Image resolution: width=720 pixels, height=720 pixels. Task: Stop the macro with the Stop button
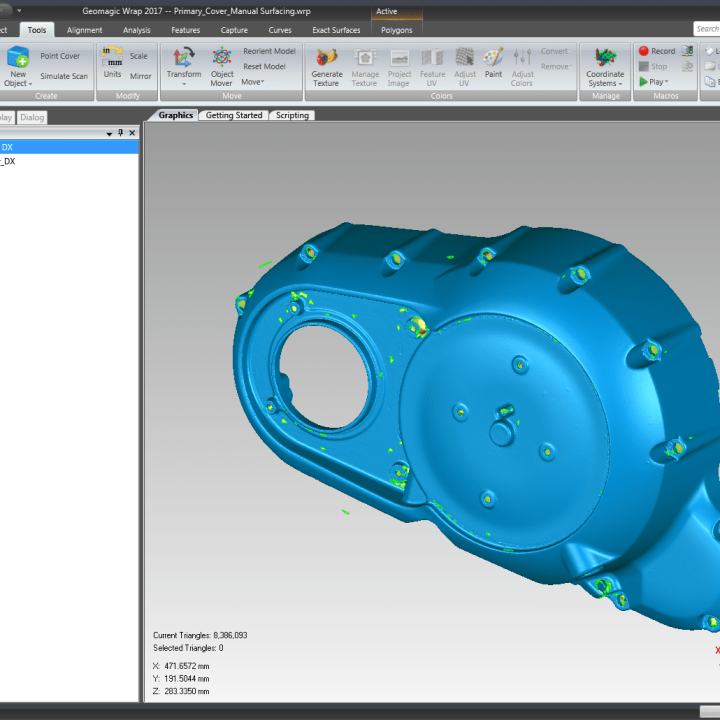(x=653, y=67)
